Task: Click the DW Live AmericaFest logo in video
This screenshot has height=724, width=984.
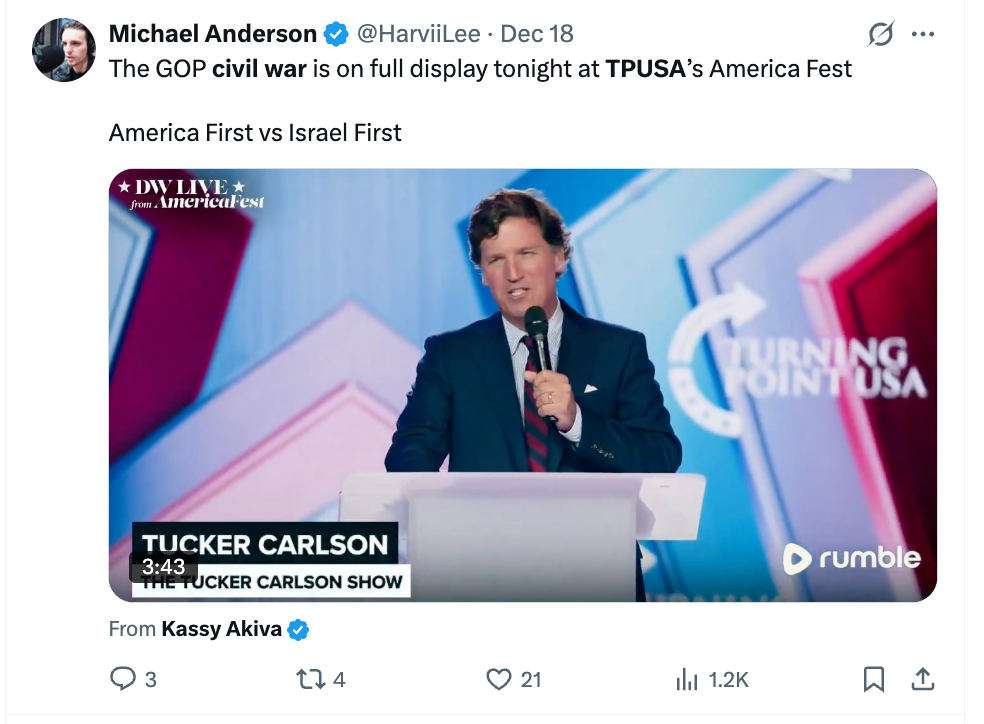Action: pyautogui.click(x=190, y=193)
